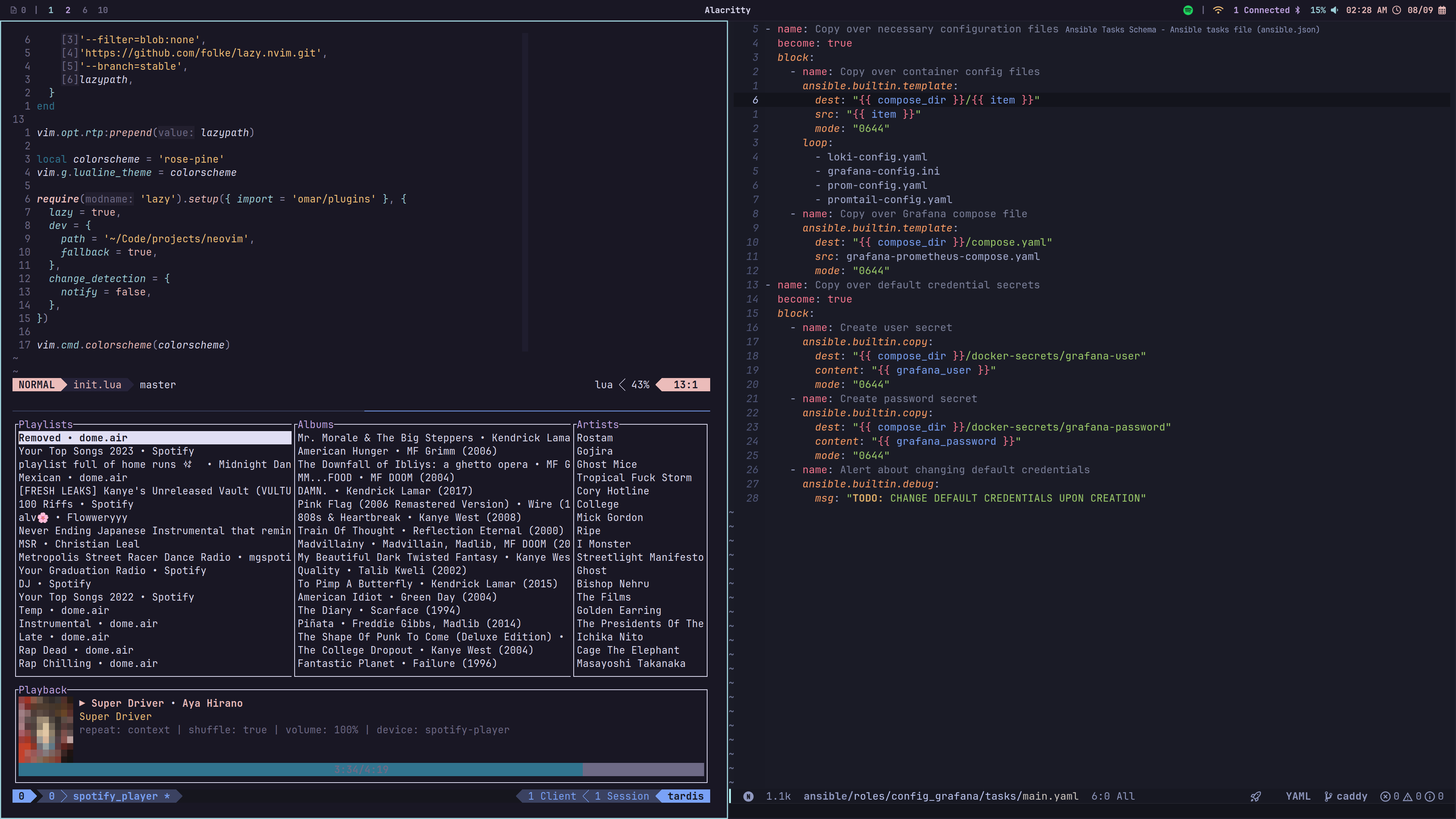The height and width of the screenshot is (819, 1456).
Task: Click the 15% volume level
Action: pos(1318,10)
